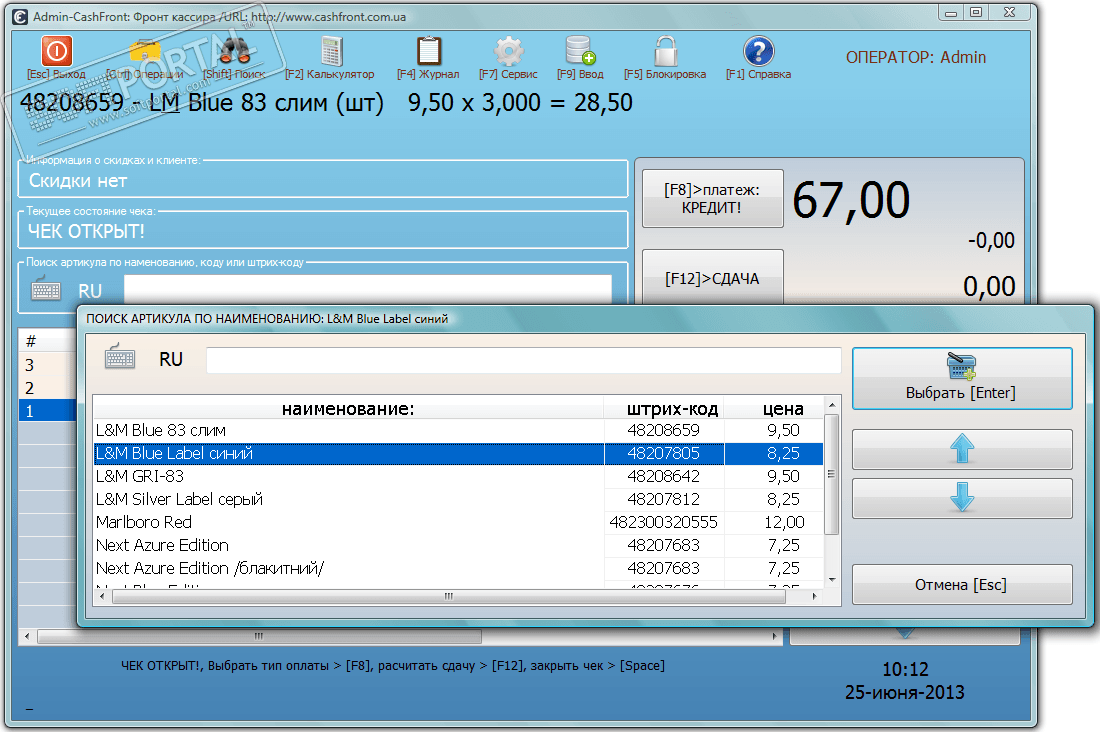
Task: Click receipt table horizontal scrollbar thumb
Action: 260,637
